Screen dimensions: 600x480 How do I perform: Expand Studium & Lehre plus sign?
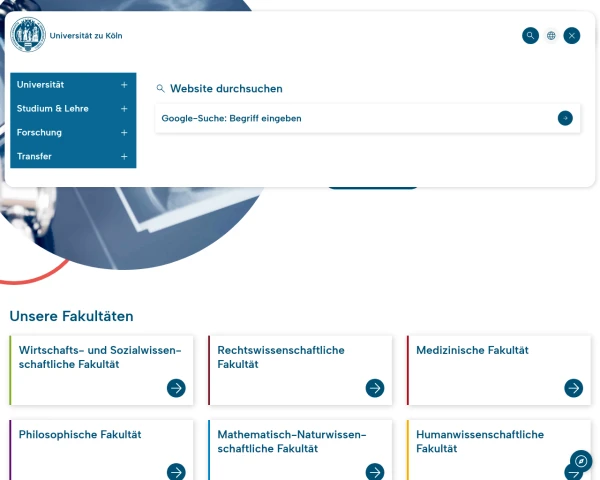pos(124,109)
